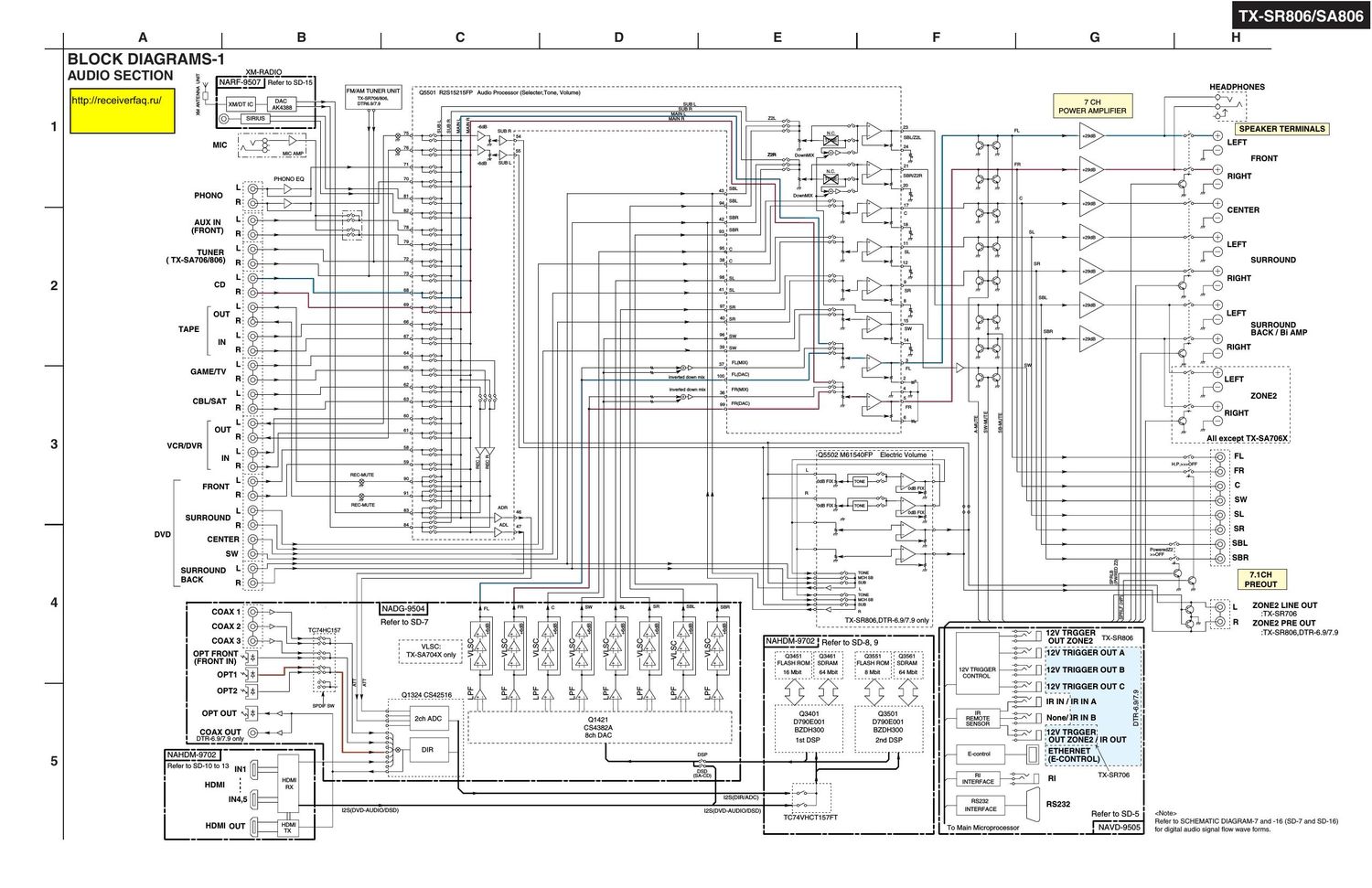Screen dimensions: 1372x888
Task: Click the 12V TRIGGER OUT A label
Action: pos(1086,653)
